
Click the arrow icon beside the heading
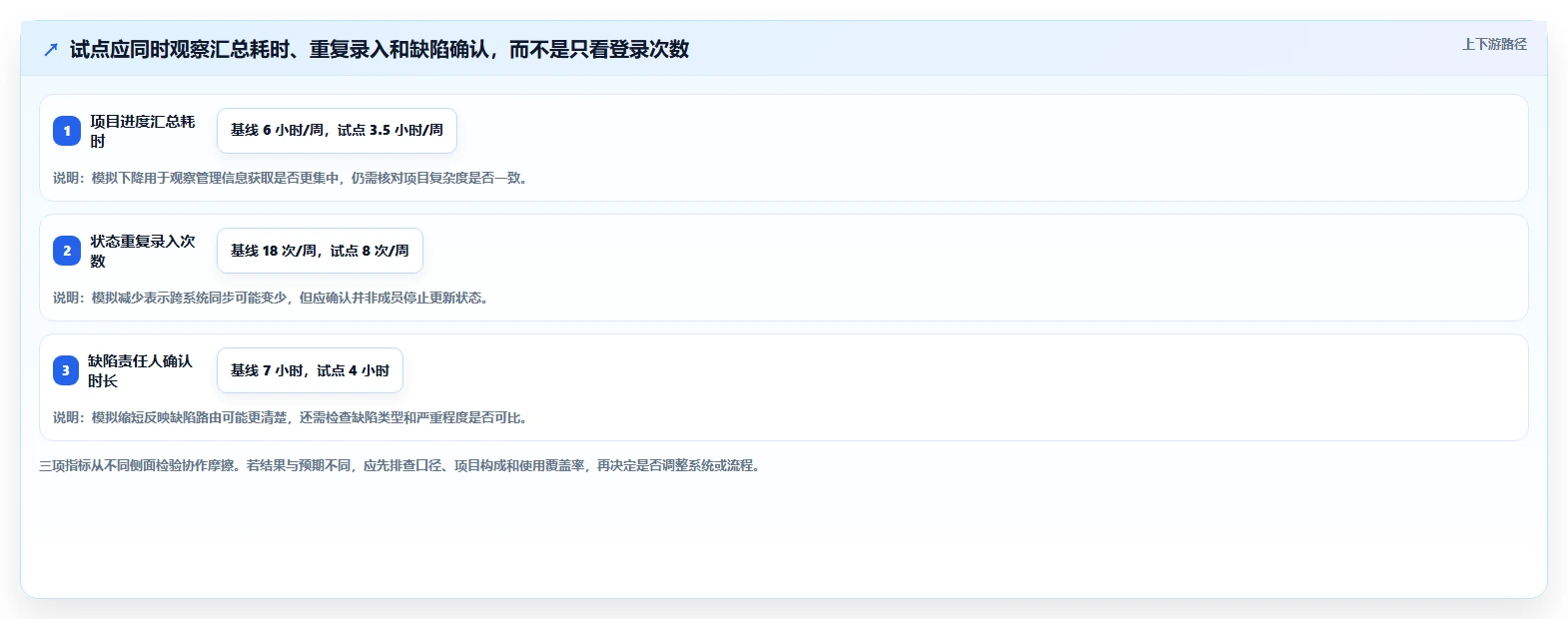(51, 49)
